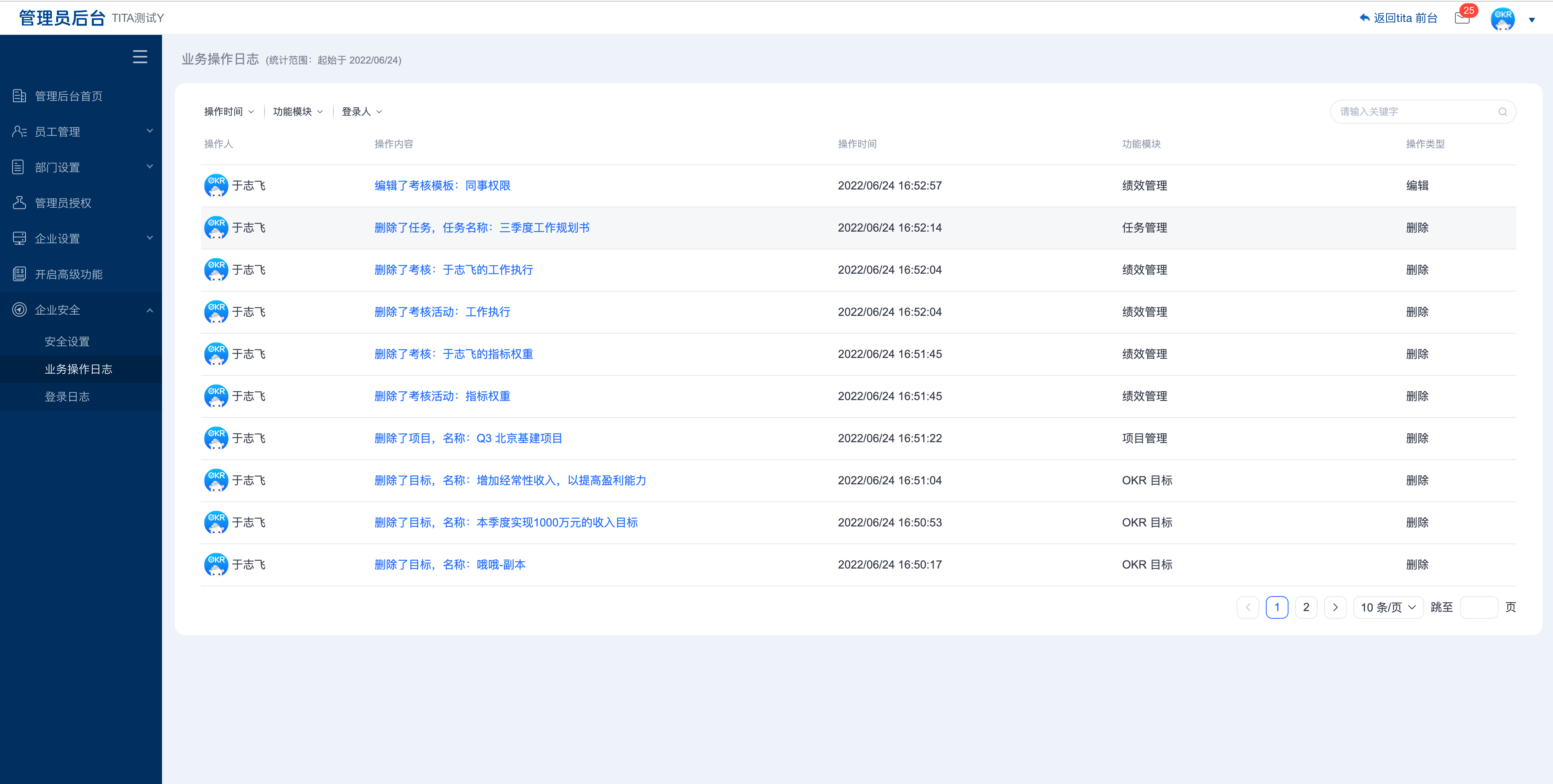Click avatar in the 同事权限 row

pos(216,185)
